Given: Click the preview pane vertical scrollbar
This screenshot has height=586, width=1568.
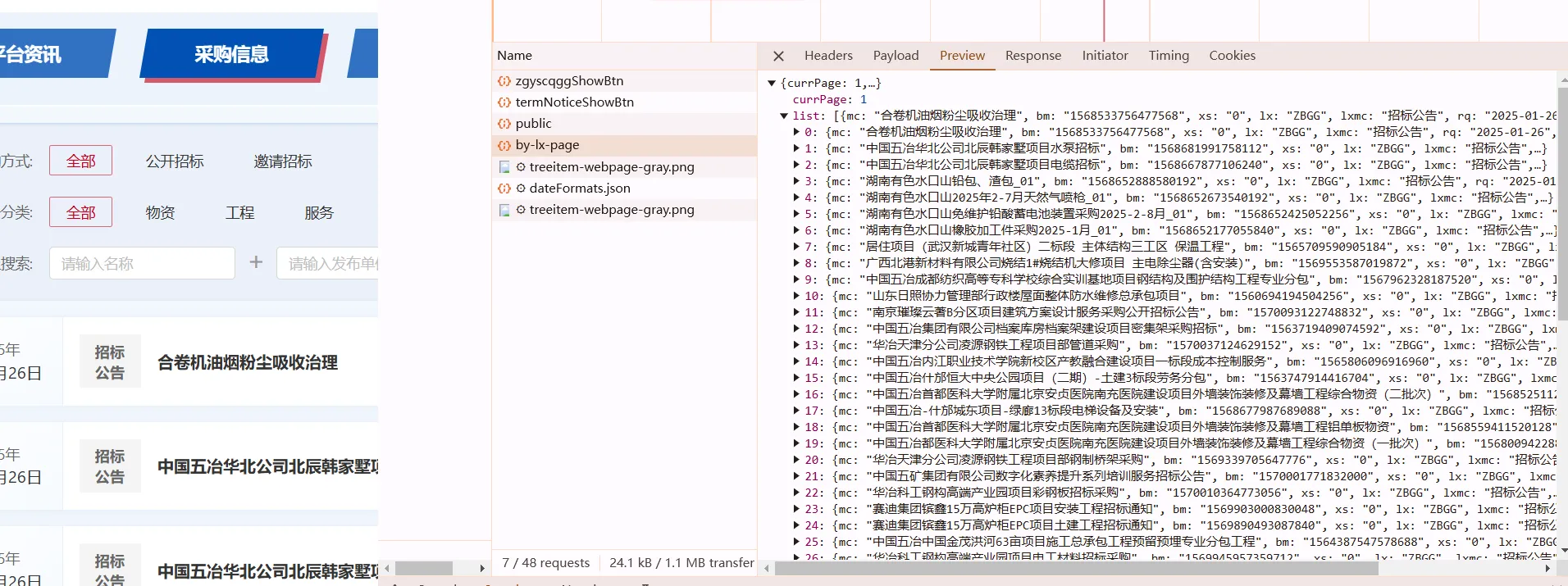Looking at the screenshot, I should 1562,205.
